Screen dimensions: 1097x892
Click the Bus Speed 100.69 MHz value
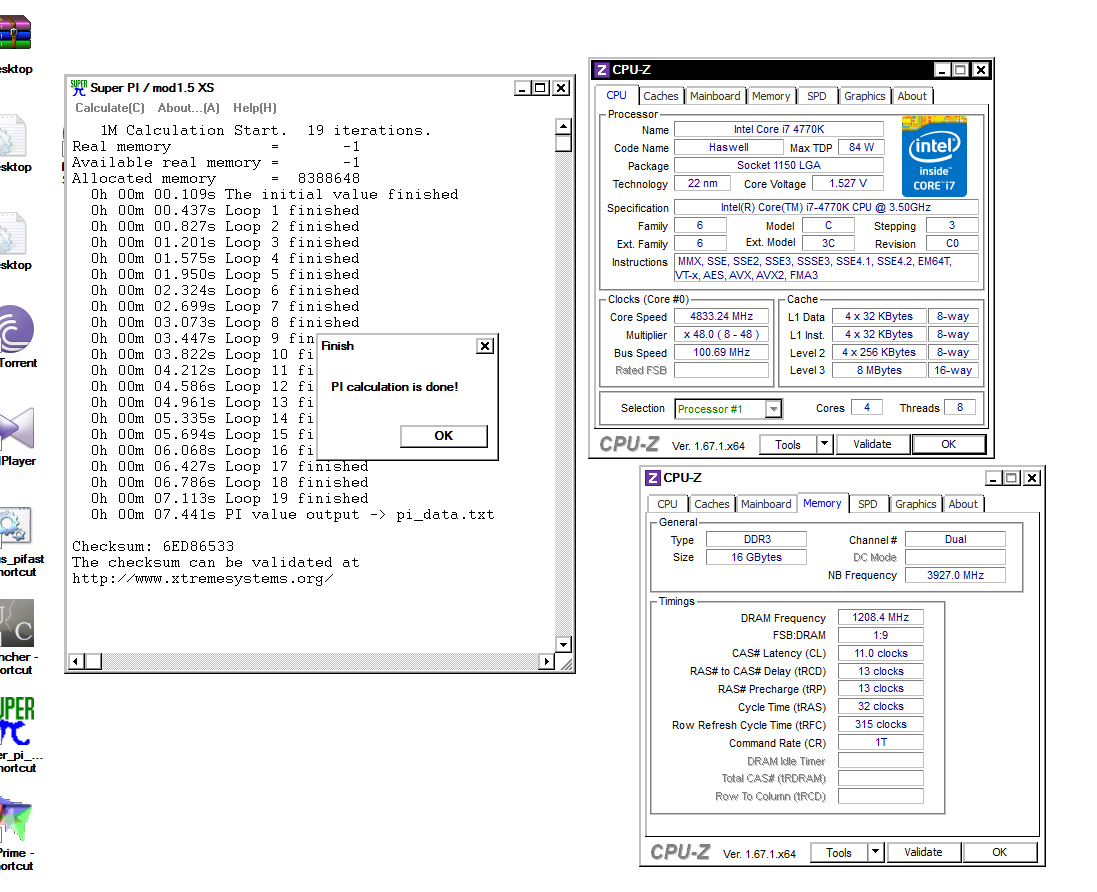721,353
